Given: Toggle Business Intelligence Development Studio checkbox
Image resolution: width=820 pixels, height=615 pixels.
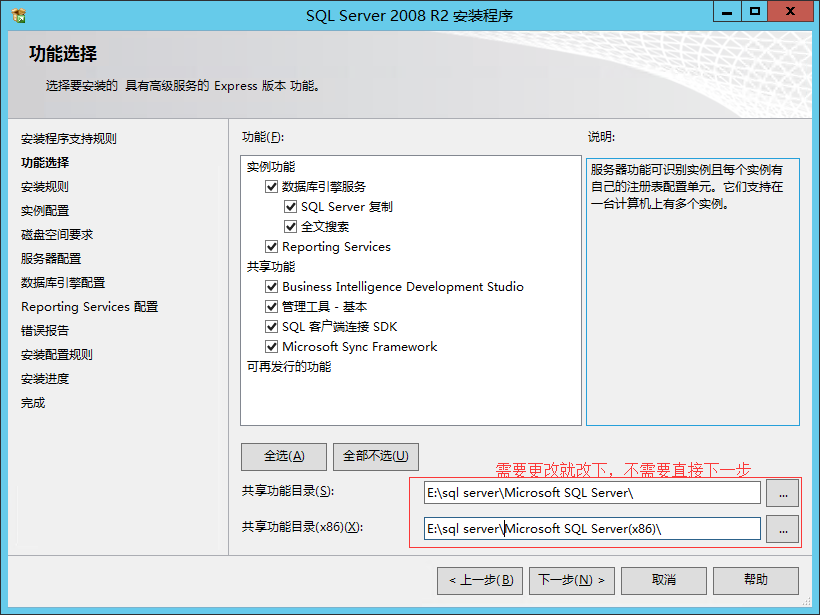Looking at the screenshot, I should coord(271,287).
